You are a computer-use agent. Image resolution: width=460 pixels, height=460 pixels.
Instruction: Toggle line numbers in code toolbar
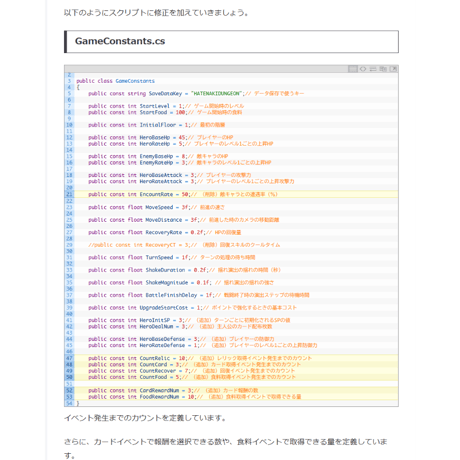pyautogui.click(x=353, y=69)
